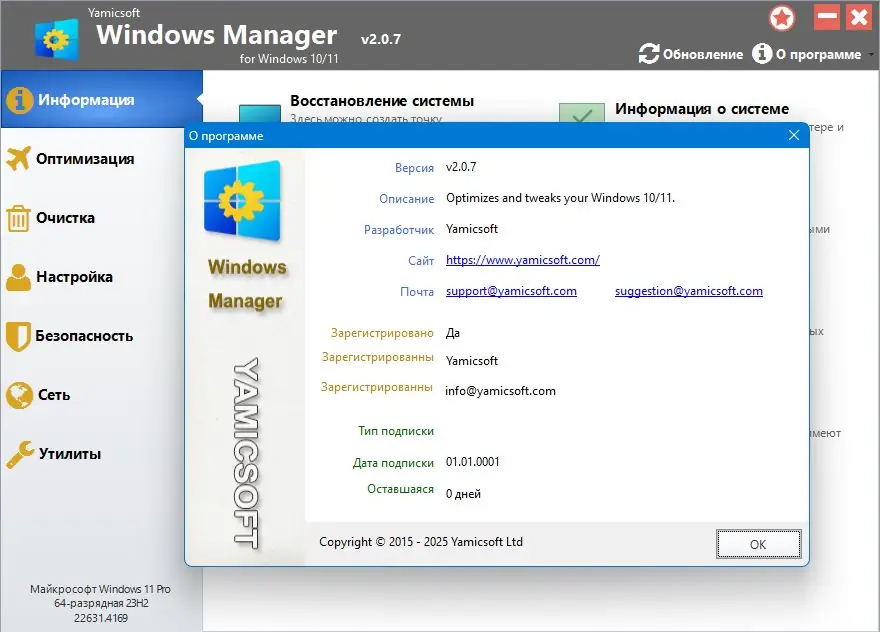Switch to Сеть section

click(x=54, y=395)
